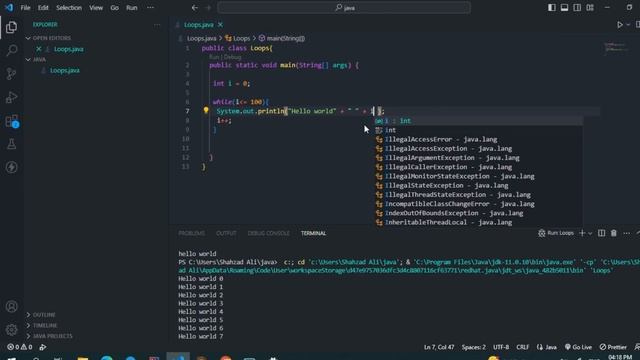The image size is (640, 360).
Task: Open the Go menu
Action: (x=114, y=7)
